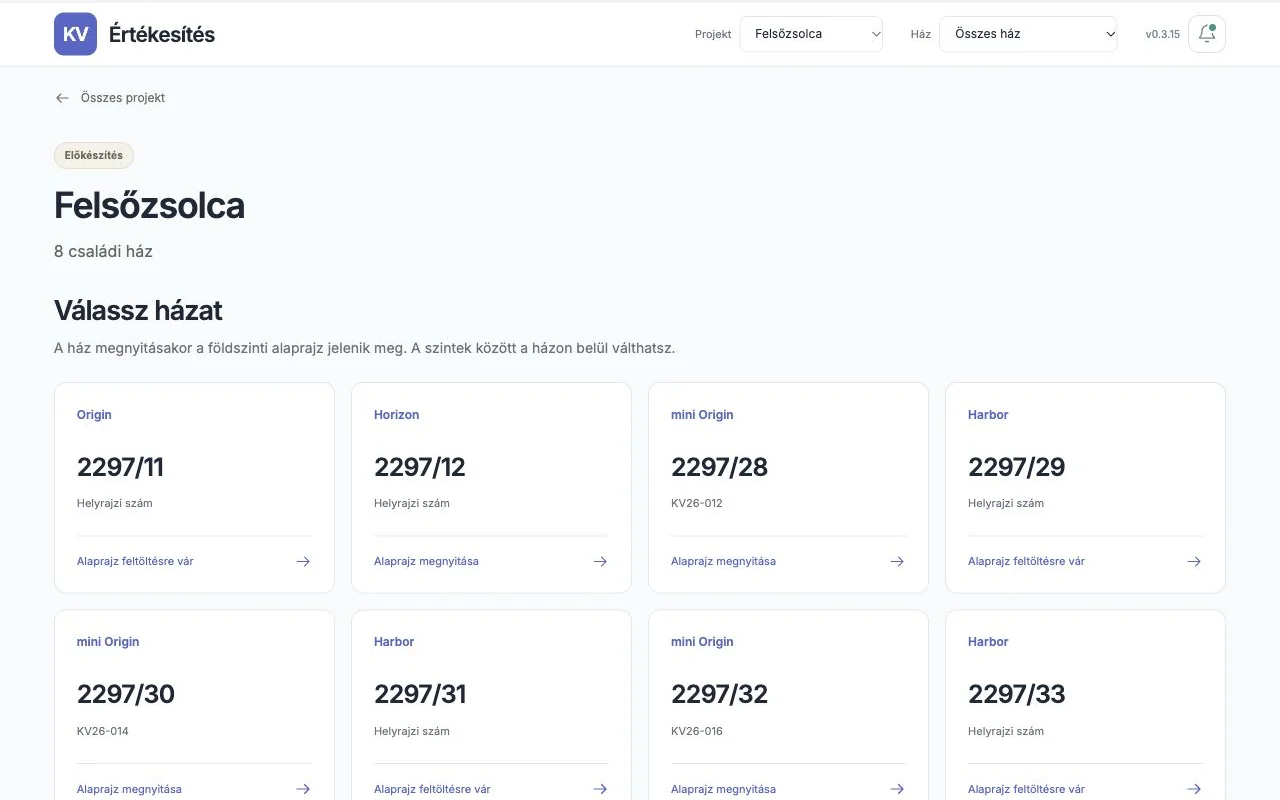Select the house number 2297/32
1280x800 pixels.
(x=719, y=694)
